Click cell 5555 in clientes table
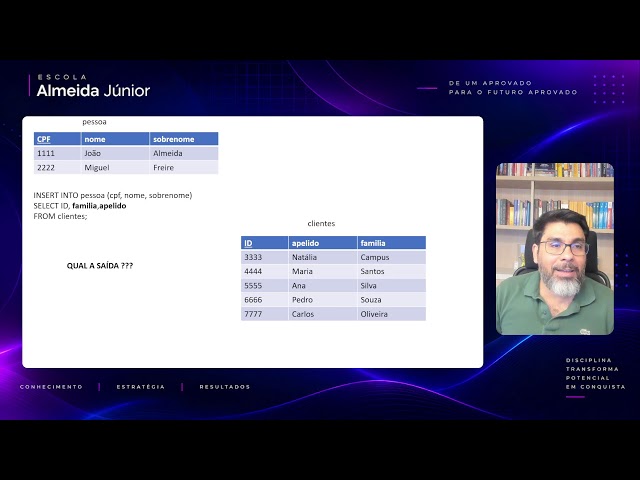The image size is (640, 480). [x=264, y=286]
